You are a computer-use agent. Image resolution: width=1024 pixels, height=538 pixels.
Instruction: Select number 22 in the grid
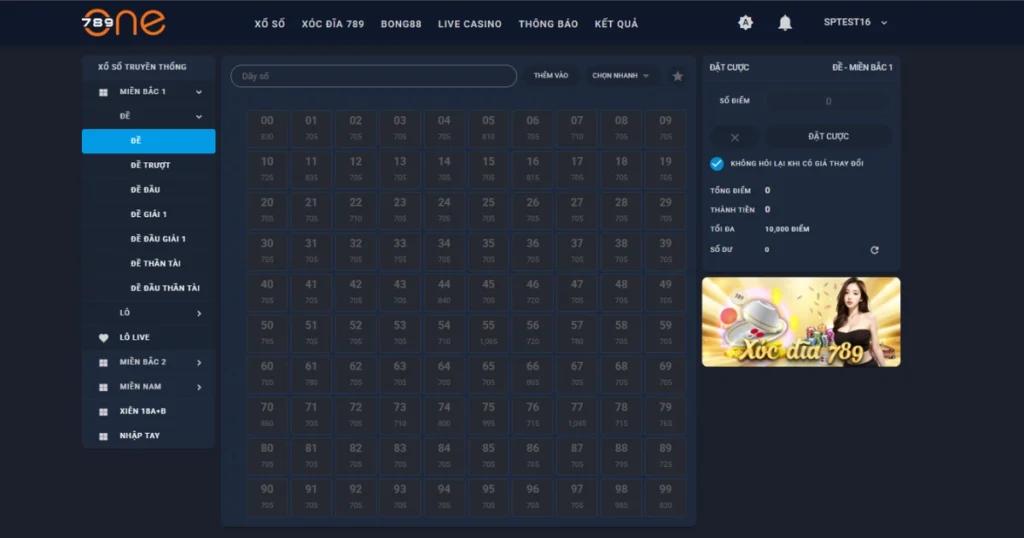click(x=355, y=210)
